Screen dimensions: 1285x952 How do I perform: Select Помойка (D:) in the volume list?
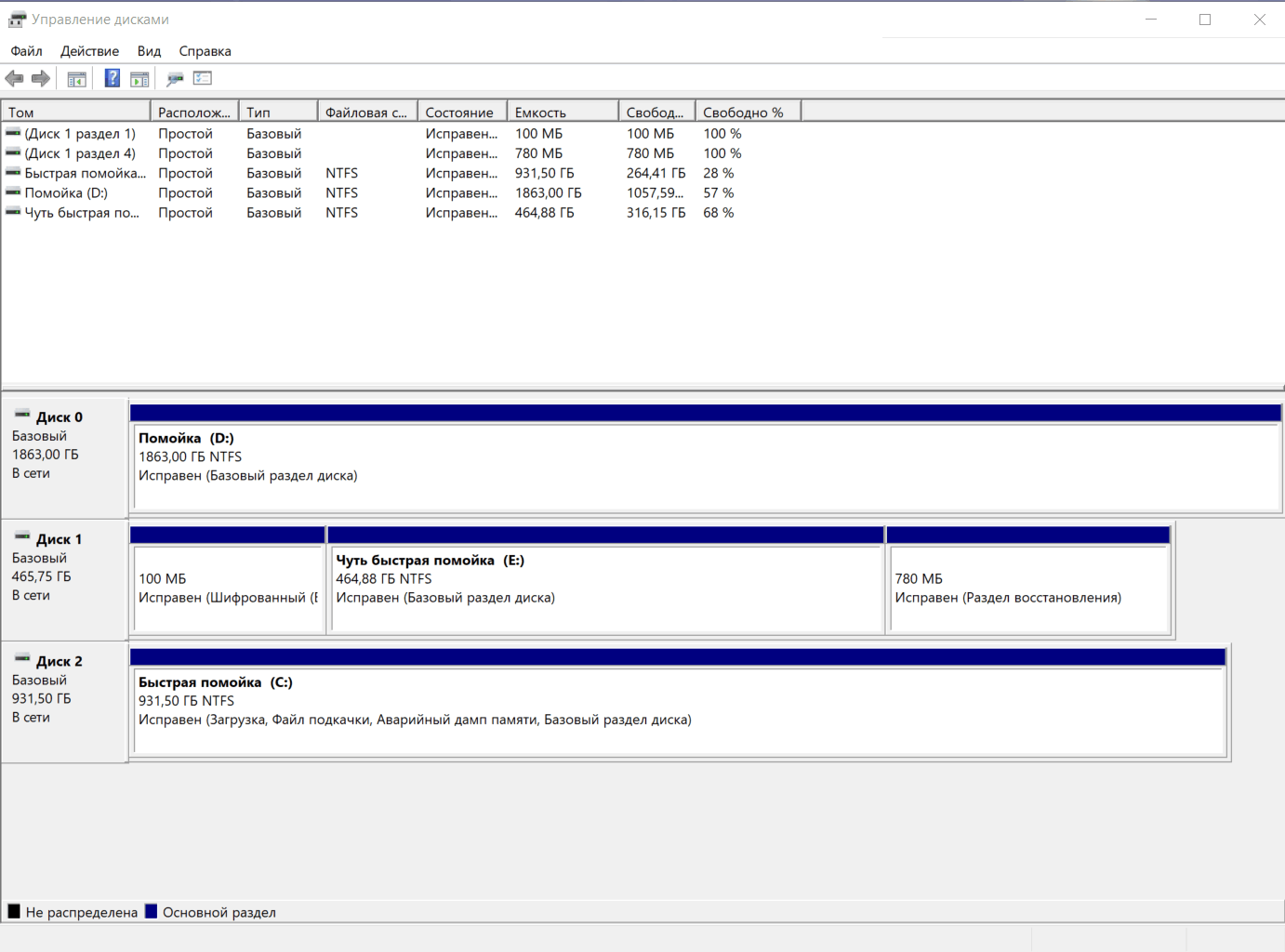pyautogui.click(x=66, y=192)
